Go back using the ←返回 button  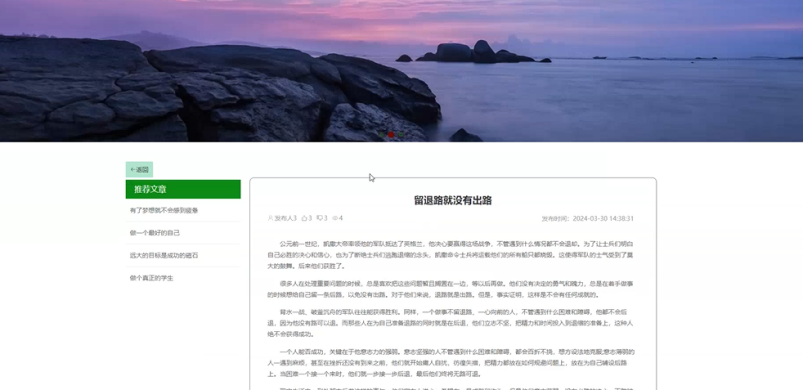pos(139,169)
